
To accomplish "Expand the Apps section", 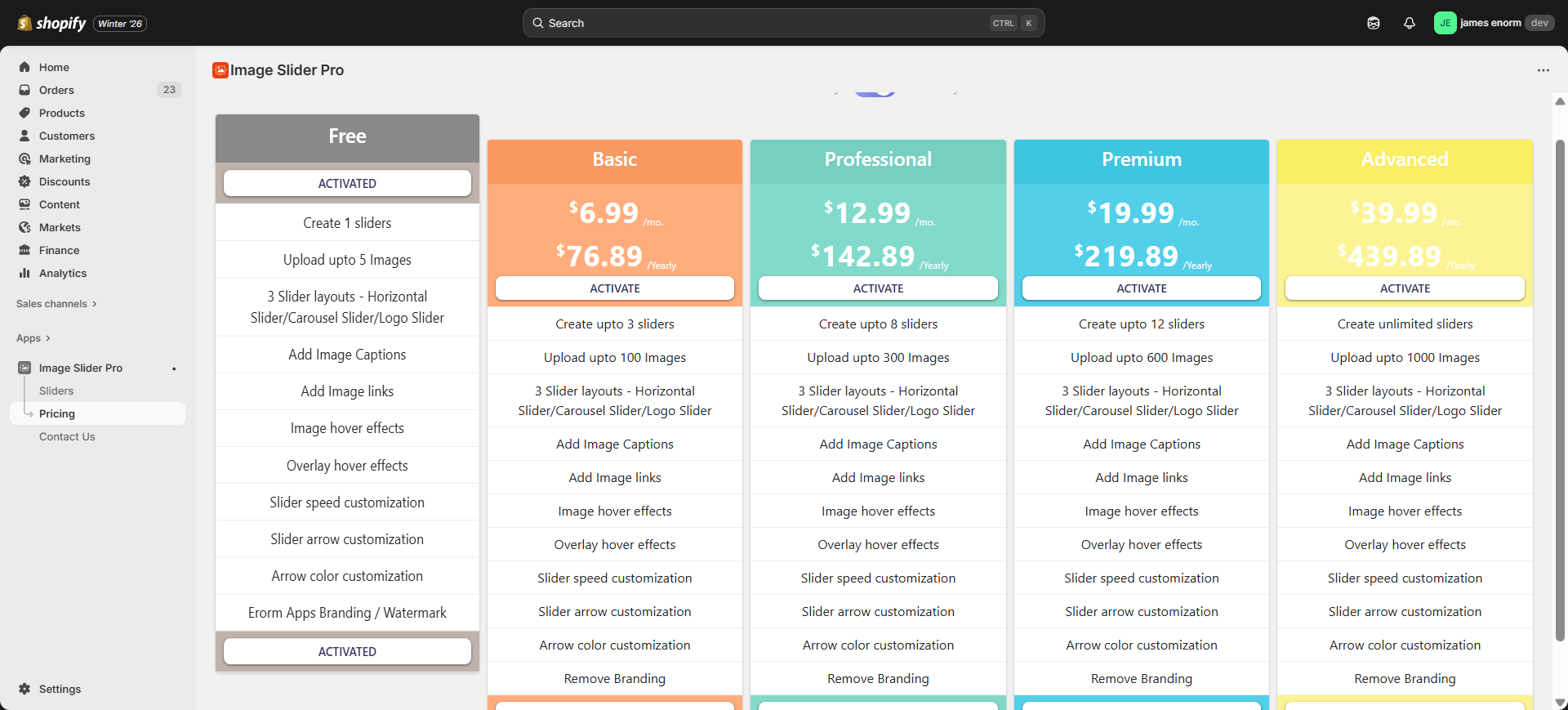I will click(33, 338).
